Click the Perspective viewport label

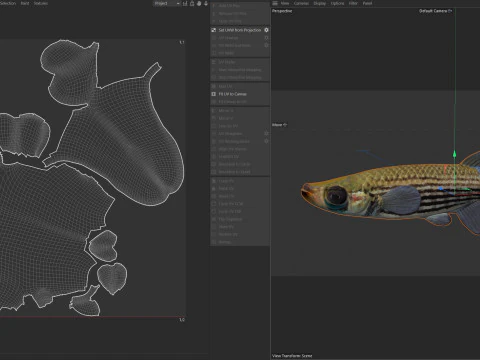(x=282, y=11)
